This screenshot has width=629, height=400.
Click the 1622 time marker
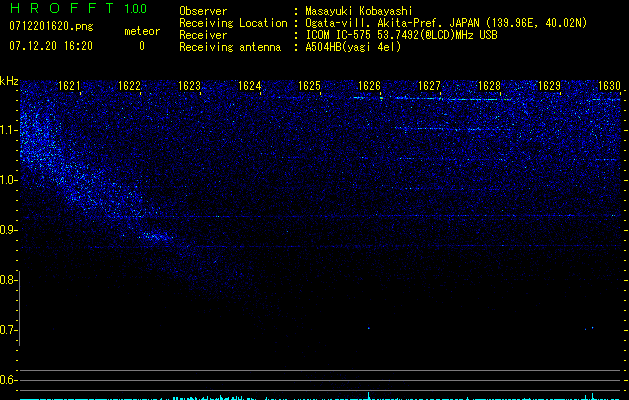129,86
